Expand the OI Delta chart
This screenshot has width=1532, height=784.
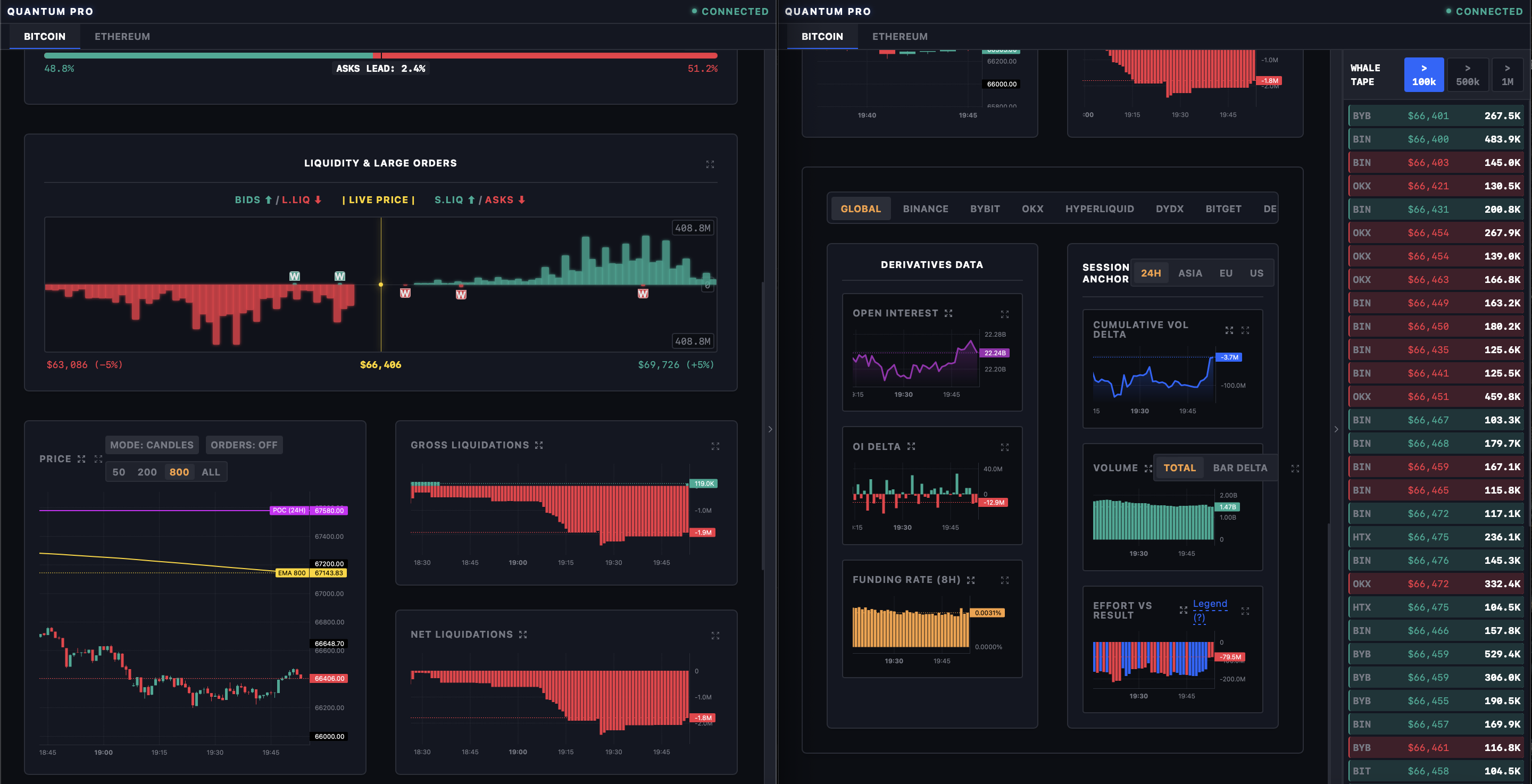(x=1004, y=447)
